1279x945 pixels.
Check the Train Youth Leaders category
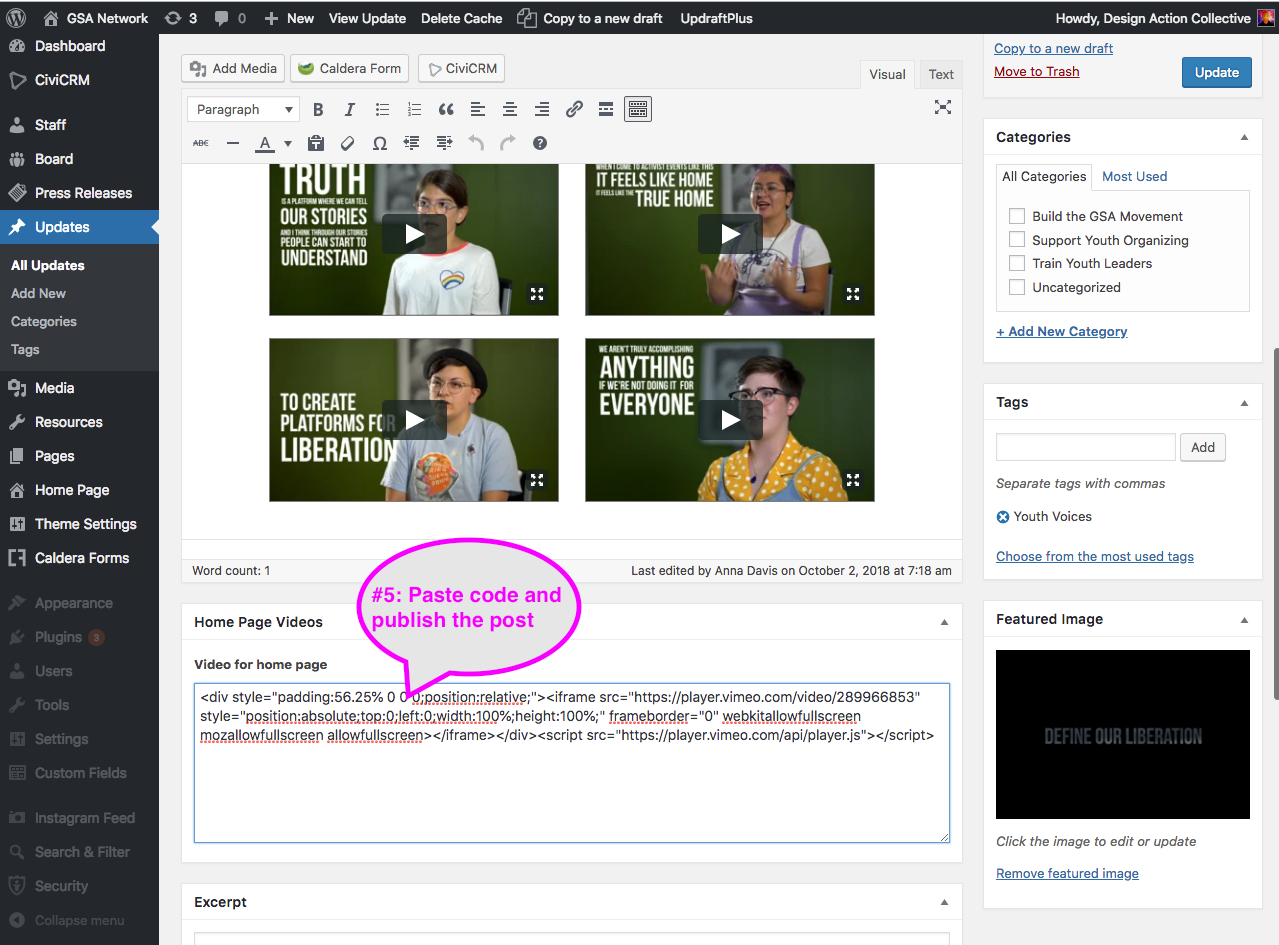pos(1017,263)
